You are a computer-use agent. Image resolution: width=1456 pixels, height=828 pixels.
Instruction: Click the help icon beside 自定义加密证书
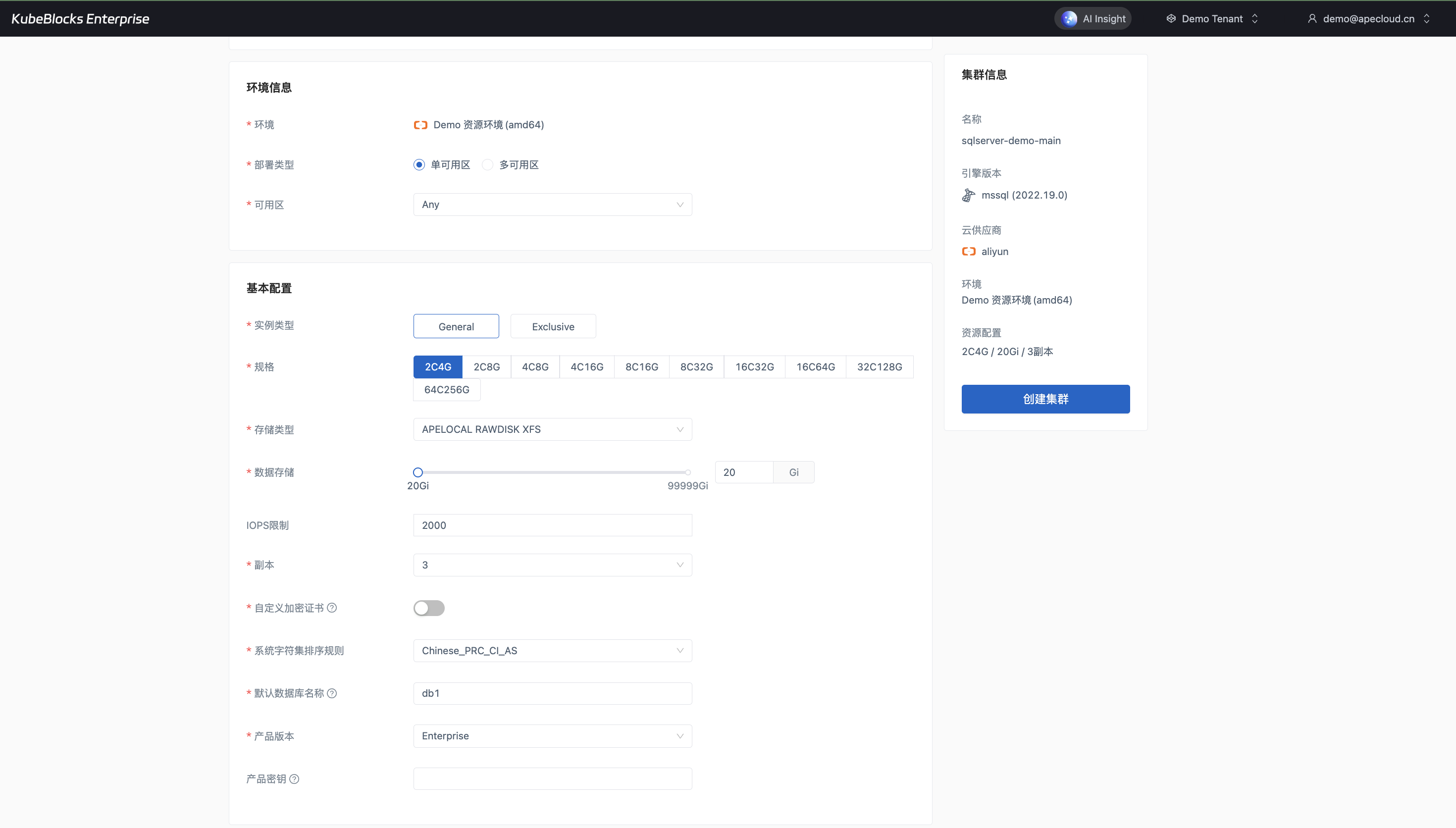point(332,608)
